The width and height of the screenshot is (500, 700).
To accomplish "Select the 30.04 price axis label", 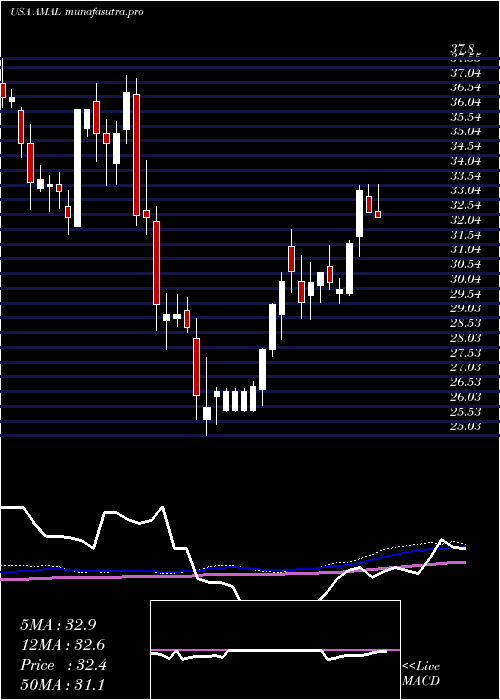I will click(466, 279).
